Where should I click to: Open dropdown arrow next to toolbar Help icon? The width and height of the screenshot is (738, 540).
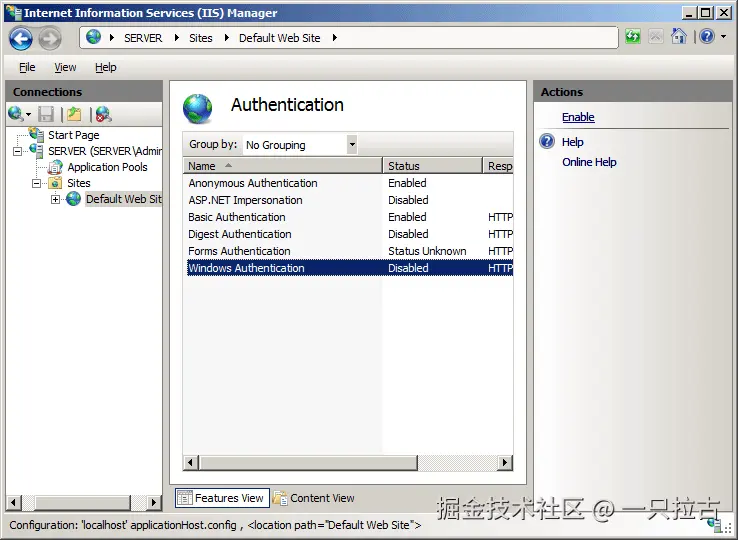tap(723, 36)
